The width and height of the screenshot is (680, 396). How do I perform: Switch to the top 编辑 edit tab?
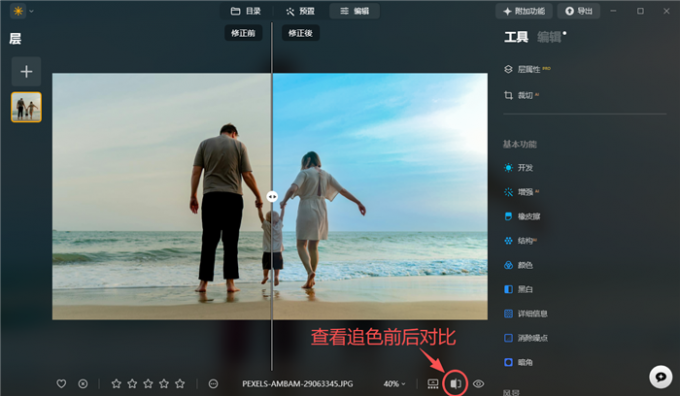coord(354,11)
